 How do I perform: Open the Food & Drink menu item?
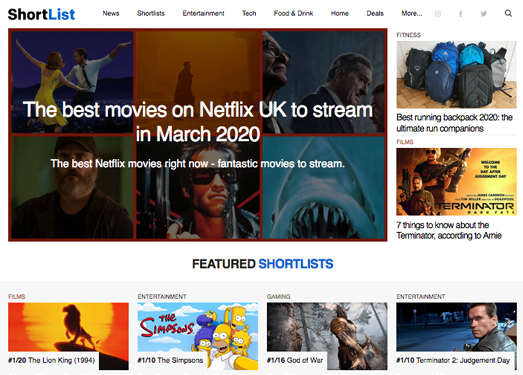point(294,14)
